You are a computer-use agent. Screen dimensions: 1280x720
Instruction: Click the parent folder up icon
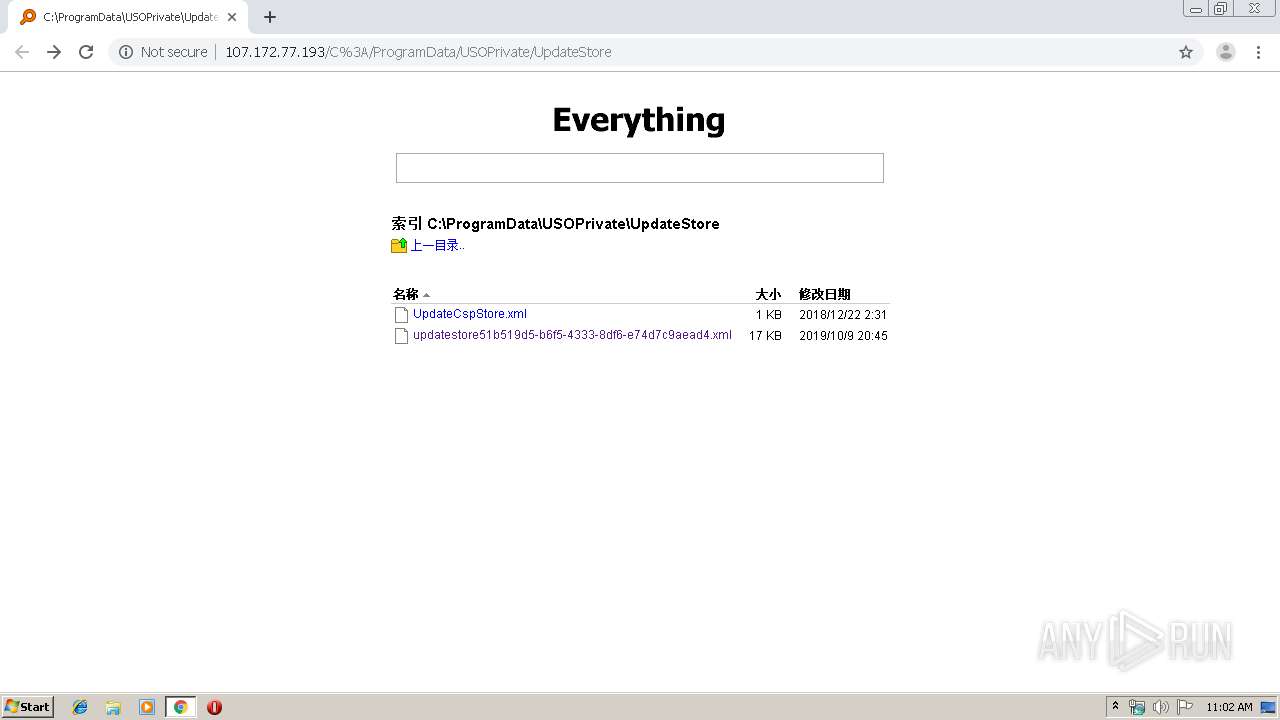pyautogui.click(x=399, y=245)
